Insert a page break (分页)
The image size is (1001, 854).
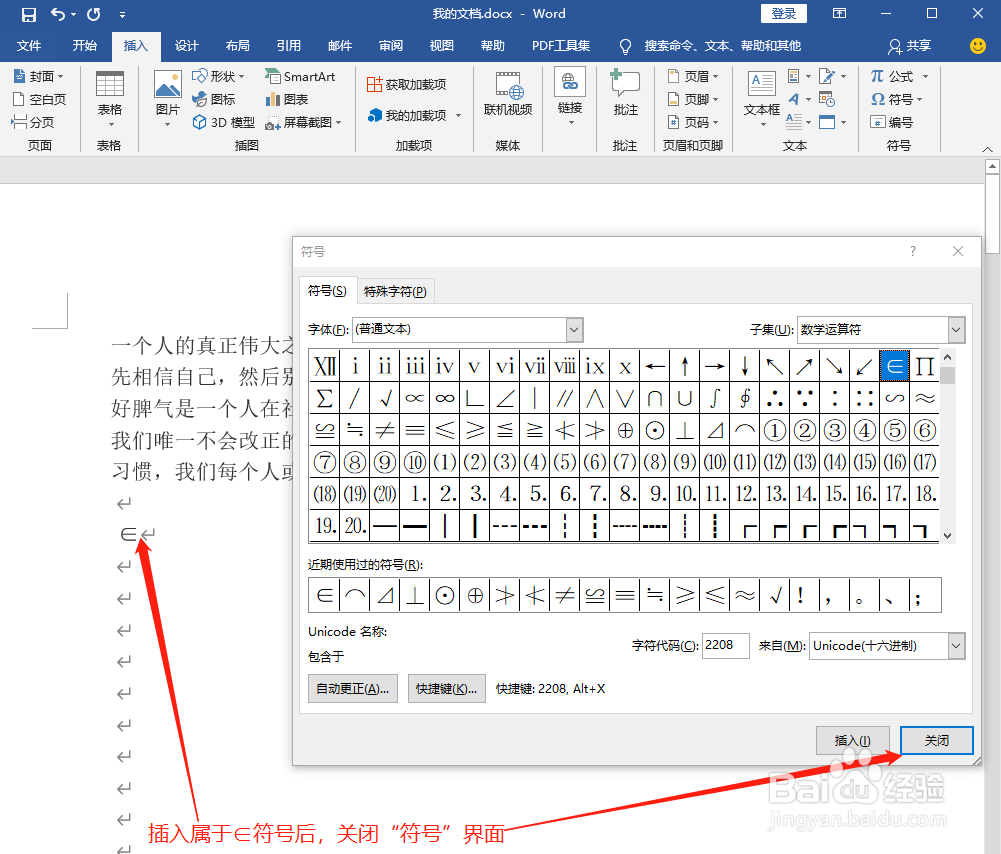point(33,122)
